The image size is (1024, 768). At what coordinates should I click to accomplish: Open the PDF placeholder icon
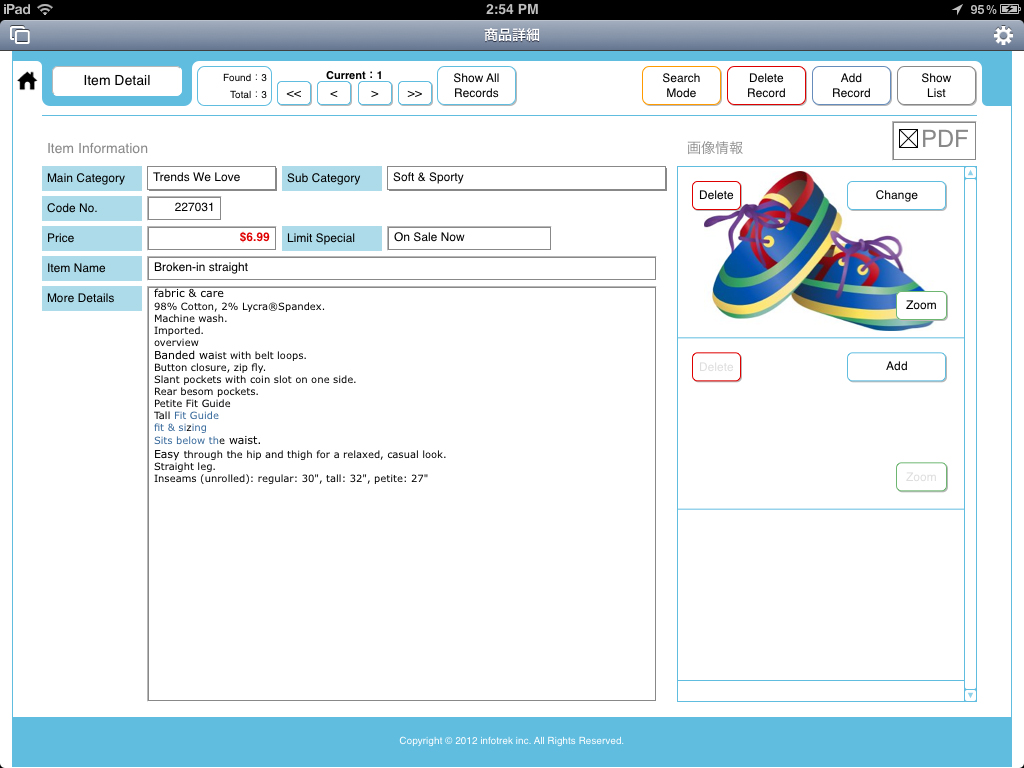pos(933,140)
